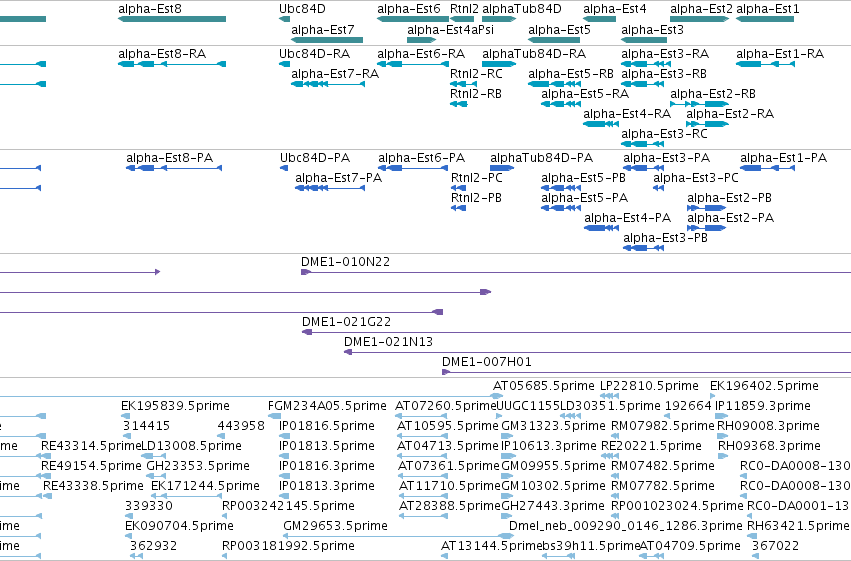Select the alpha-Est7 gene bar
The image size is (851, 561).
point(327,40)
